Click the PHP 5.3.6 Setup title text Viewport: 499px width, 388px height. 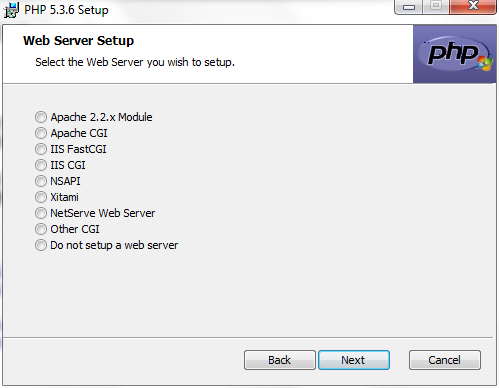[x=66, y=10]
